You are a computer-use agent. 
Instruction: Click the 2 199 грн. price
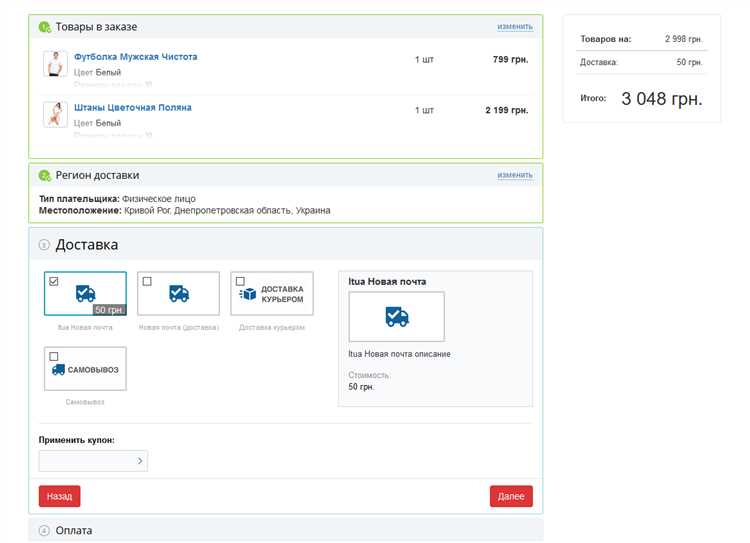tap(507, 111)
